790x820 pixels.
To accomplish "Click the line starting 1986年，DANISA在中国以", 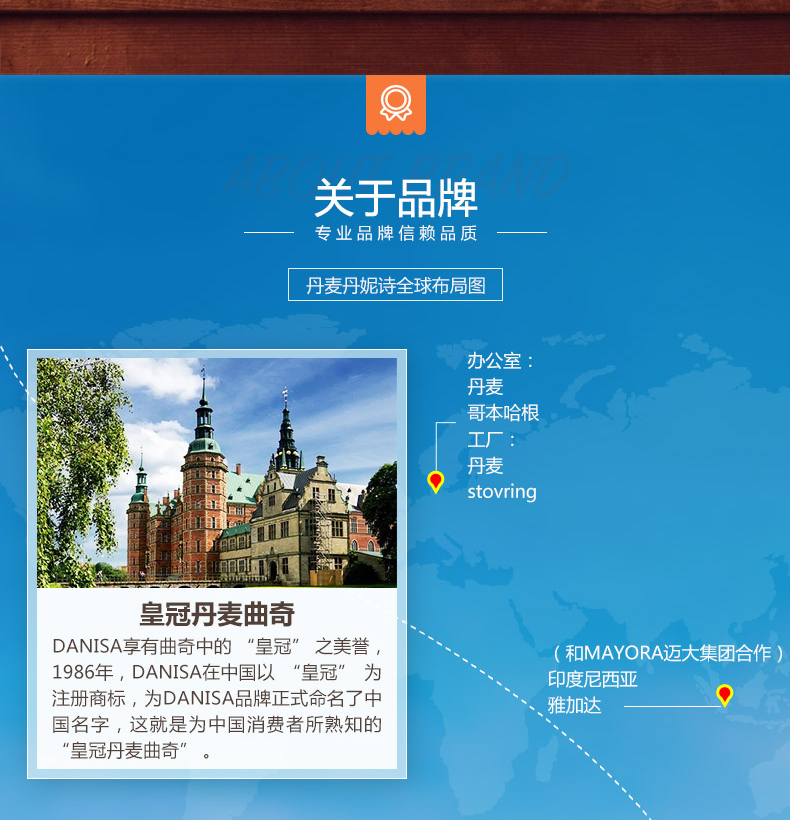I will [x=217, y=673].
